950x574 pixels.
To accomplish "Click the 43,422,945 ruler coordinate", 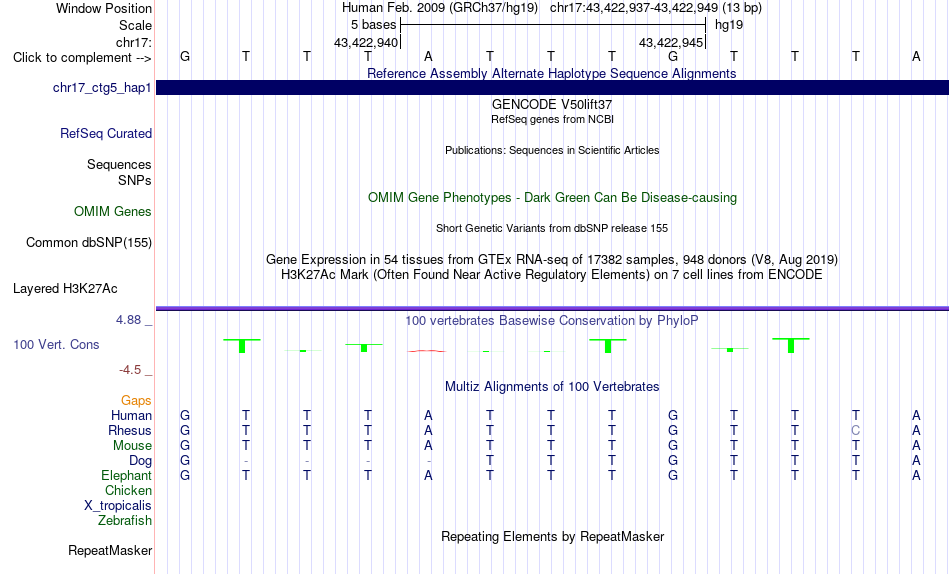I will click(671, 42).
